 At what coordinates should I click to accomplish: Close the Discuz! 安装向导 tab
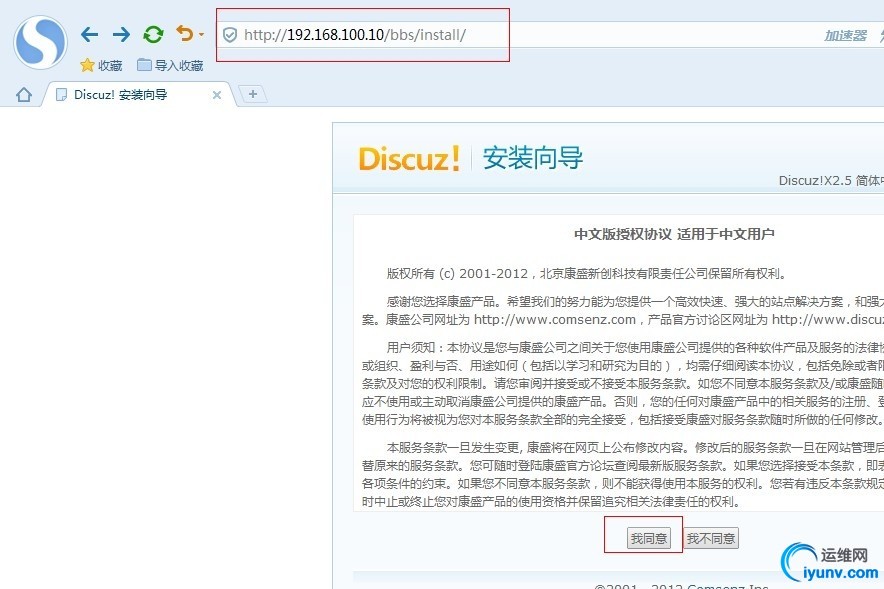coord(216,95)
